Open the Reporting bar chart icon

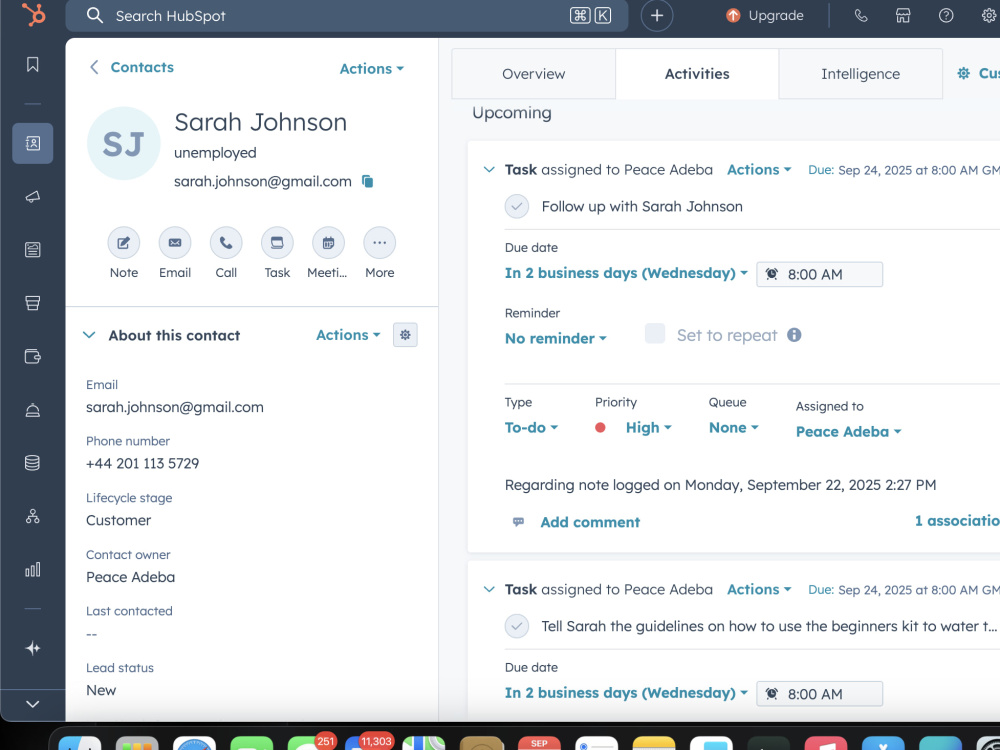pyautogui.click(x=33, y=570)
